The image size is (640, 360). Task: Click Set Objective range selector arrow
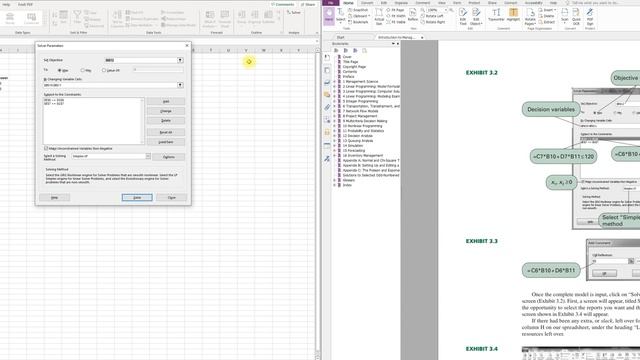180,60
